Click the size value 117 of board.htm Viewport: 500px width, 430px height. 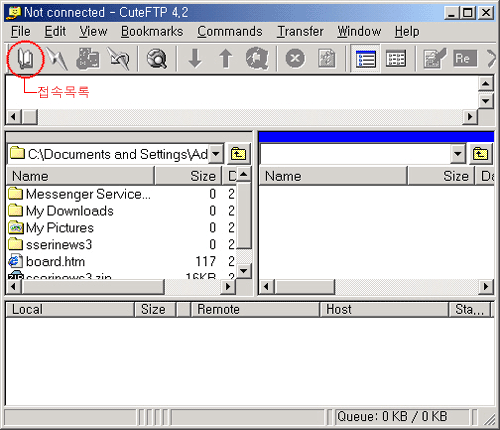(x=206, y=262)
